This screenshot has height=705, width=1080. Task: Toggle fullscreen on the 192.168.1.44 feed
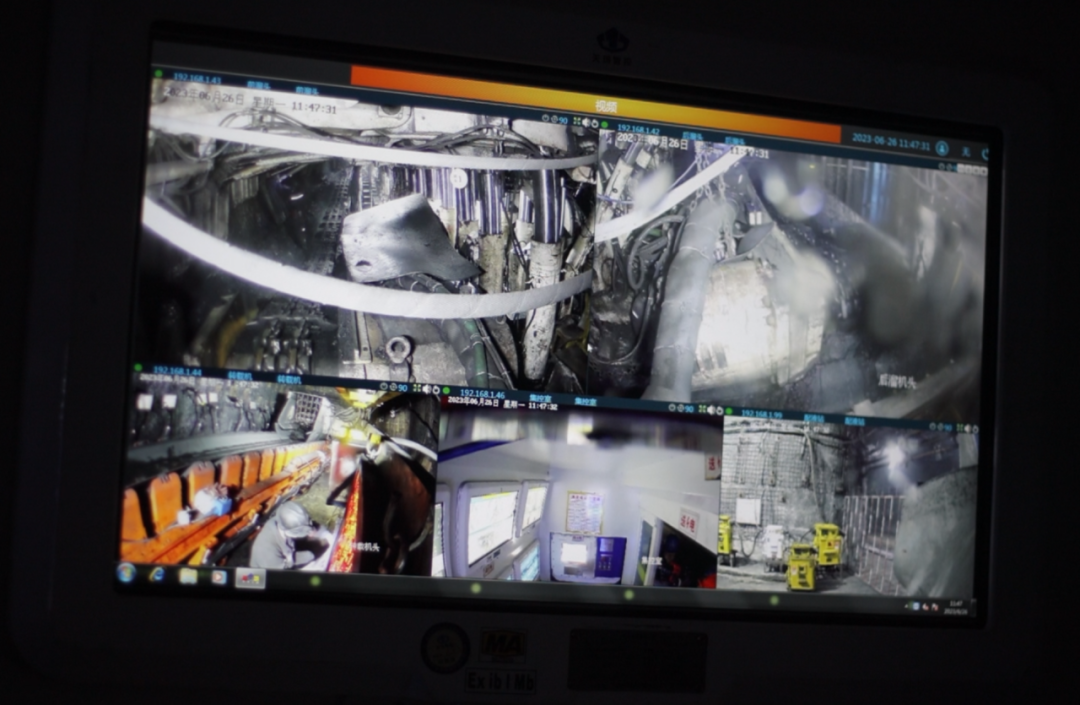pyautogui.click(x=416, y=389)
